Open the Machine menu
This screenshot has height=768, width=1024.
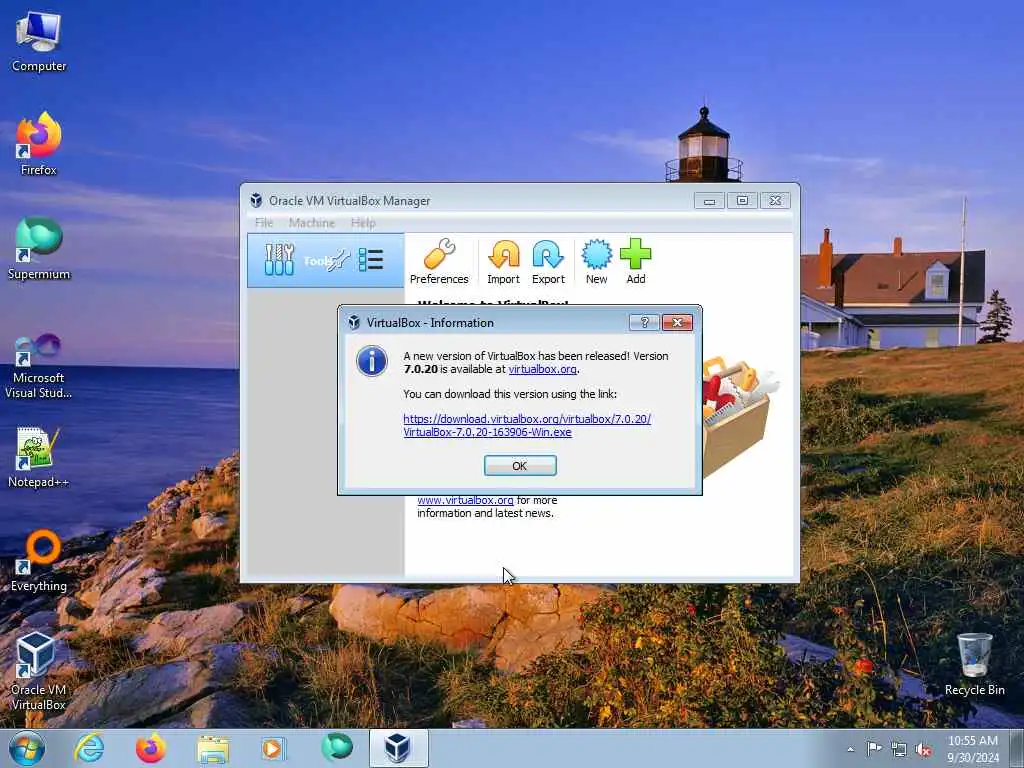pos(312,223)
